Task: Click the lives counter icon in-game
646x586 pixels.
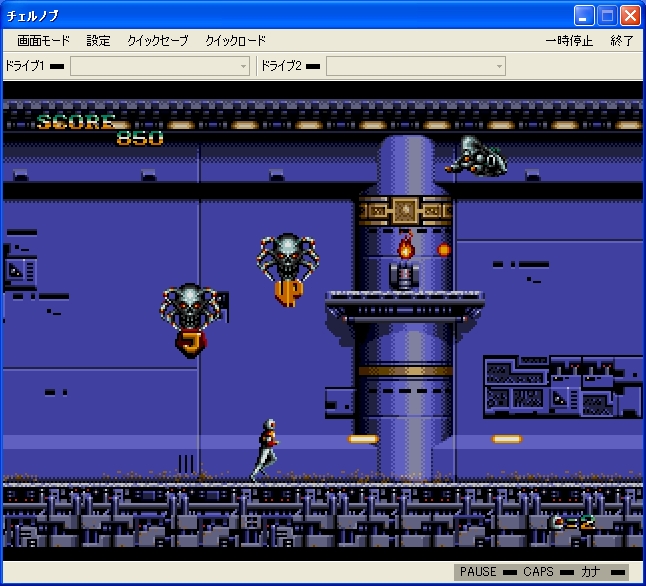Action: click(571, 521)
